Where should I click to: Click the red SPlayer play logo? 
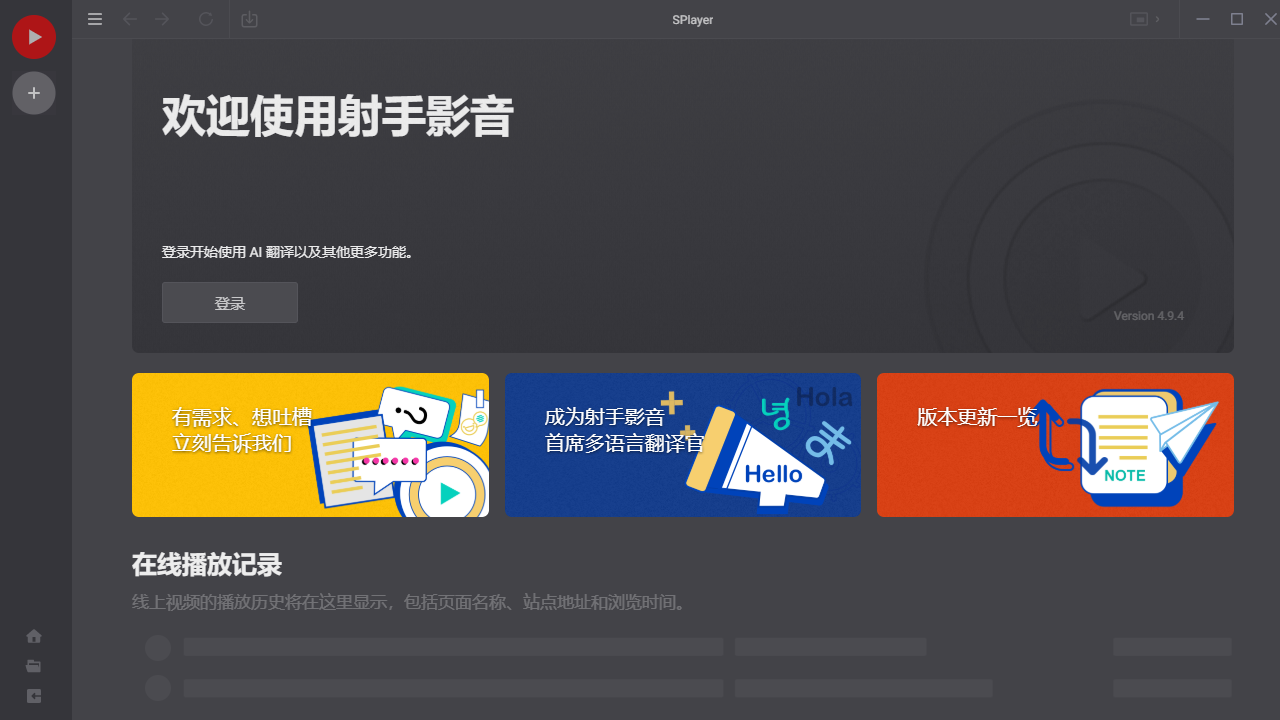34,37
